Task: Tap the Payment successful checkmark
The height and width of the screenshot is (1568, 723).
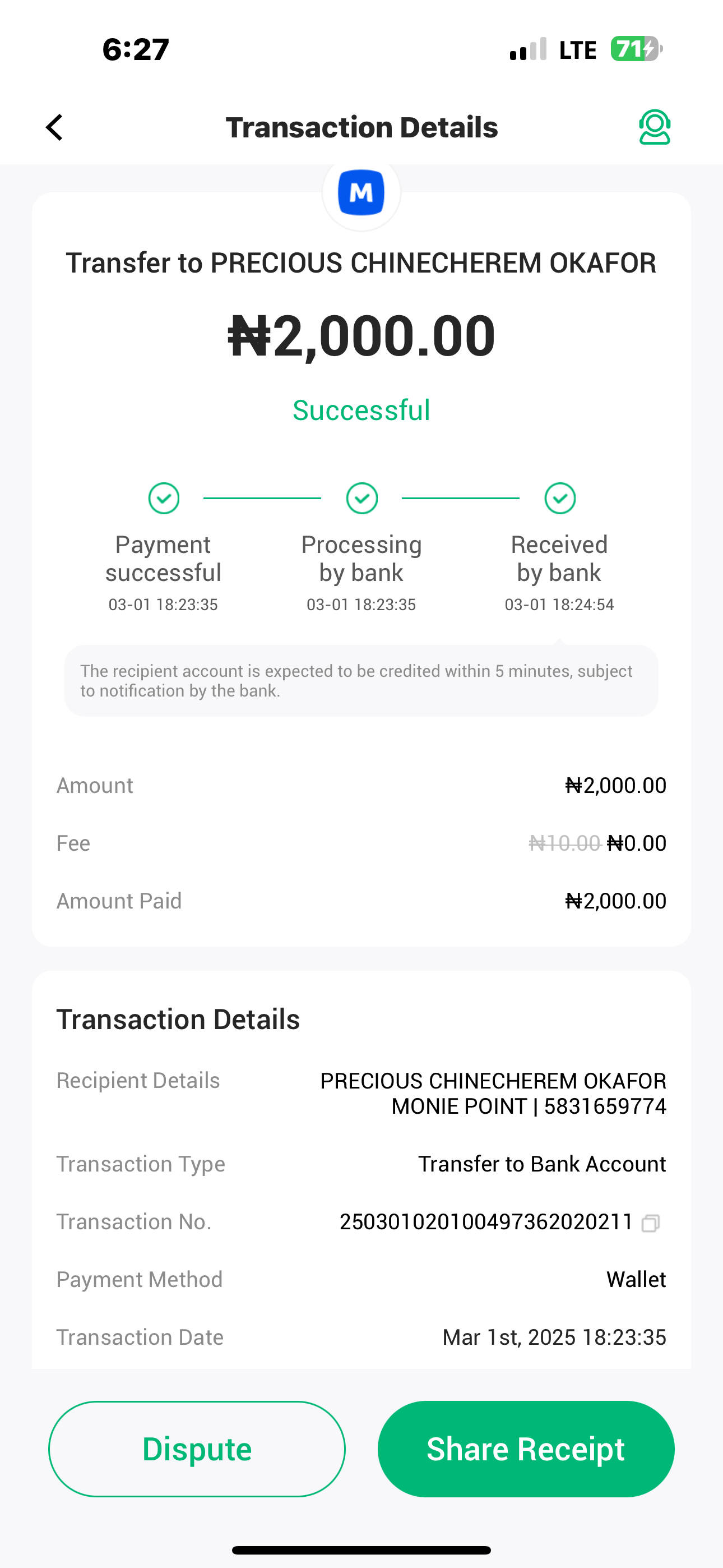Action: pyautogui.click(x=164, y=499)
